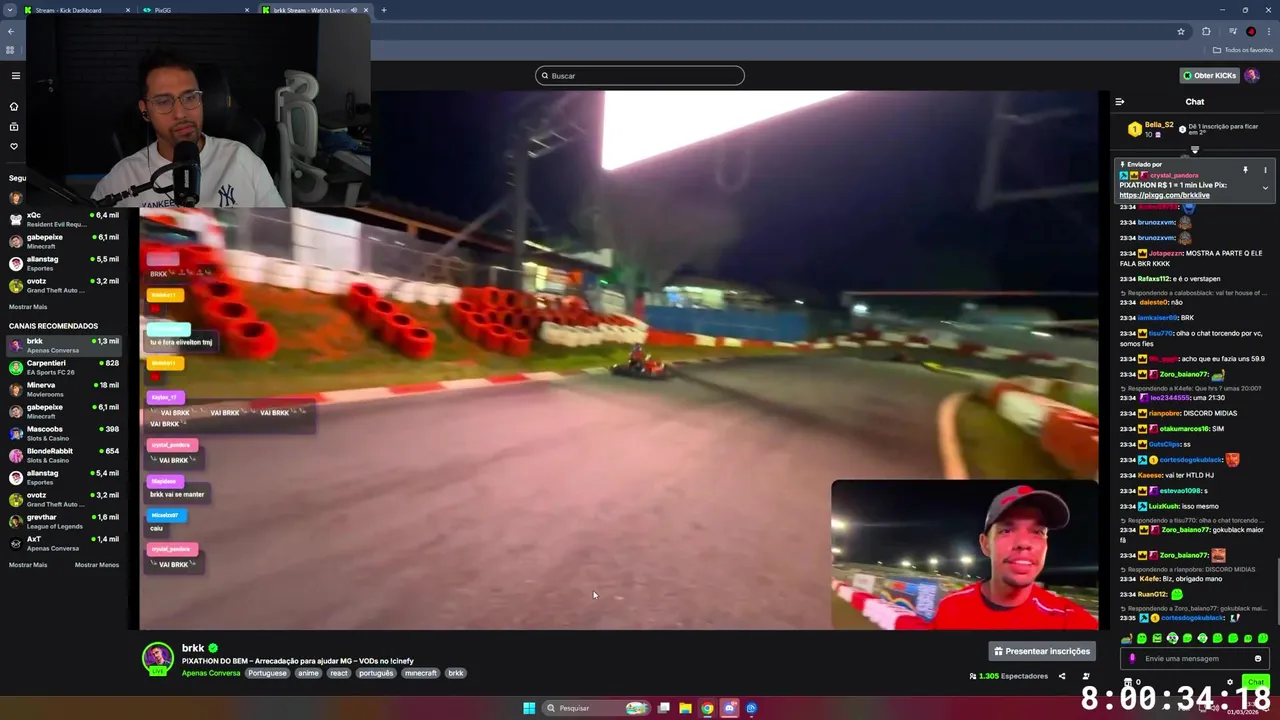Click the icon right of share
The height and width of the screenshot is (720, 1280).
(x=1086, y=676)
